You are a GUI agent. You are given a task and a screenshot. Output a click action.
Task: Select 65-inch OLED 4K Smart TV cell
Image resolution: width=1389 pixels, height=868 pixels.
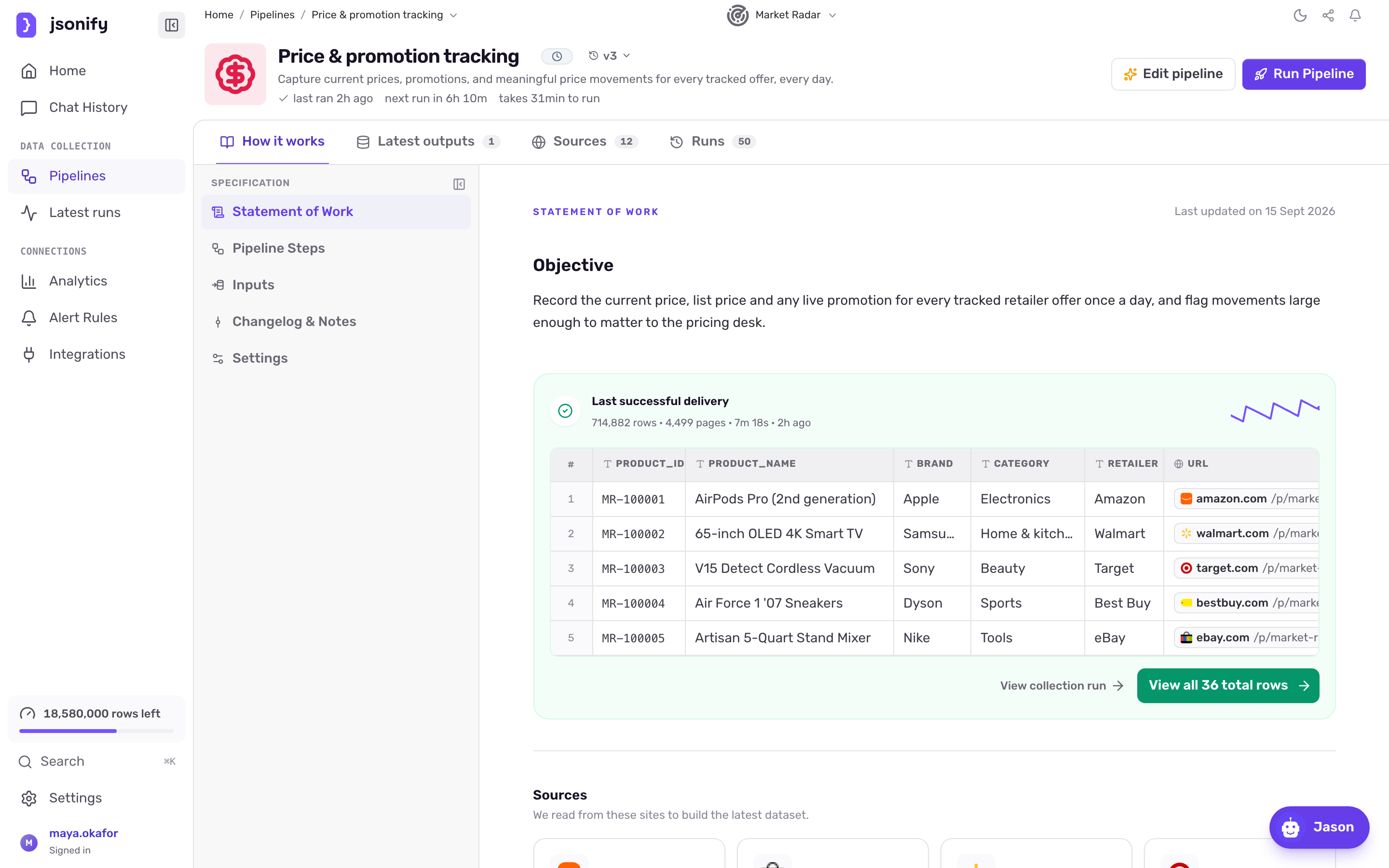pyautogui.click(x=789, y=534)
